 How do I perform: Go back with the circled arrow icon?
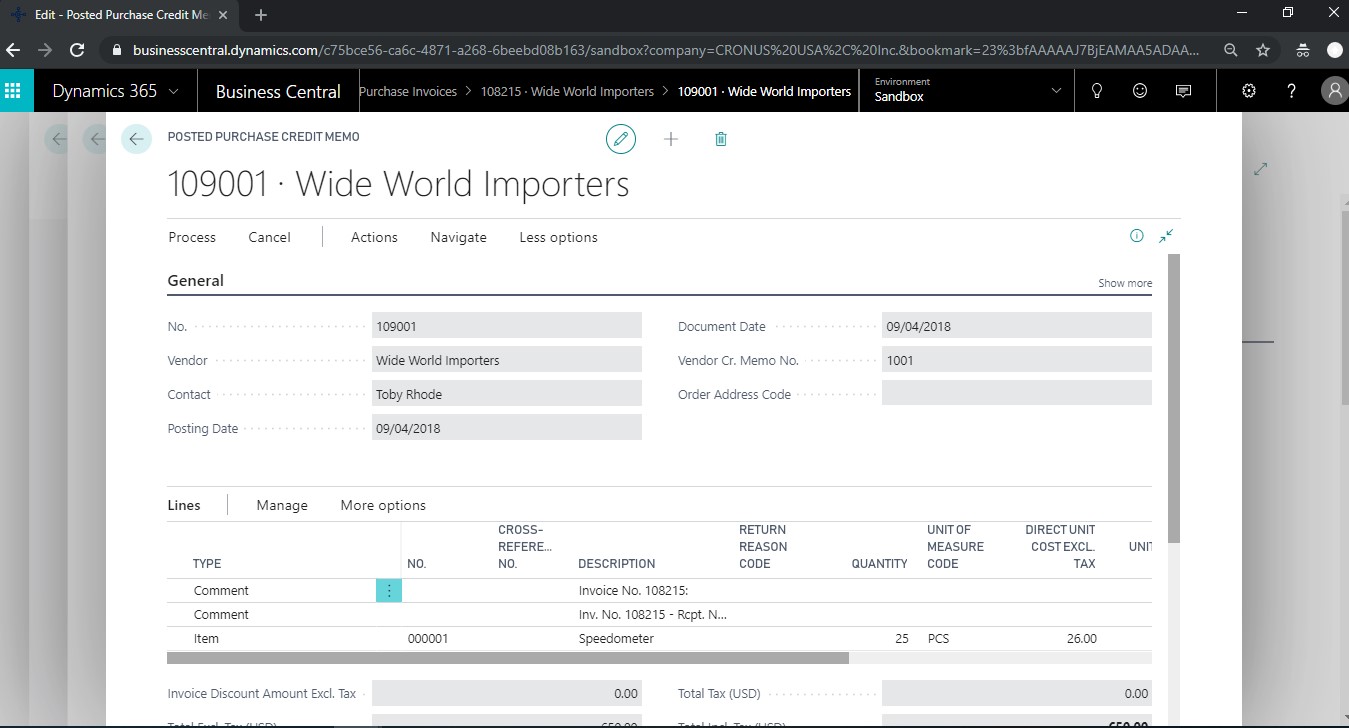pos(136,139)
